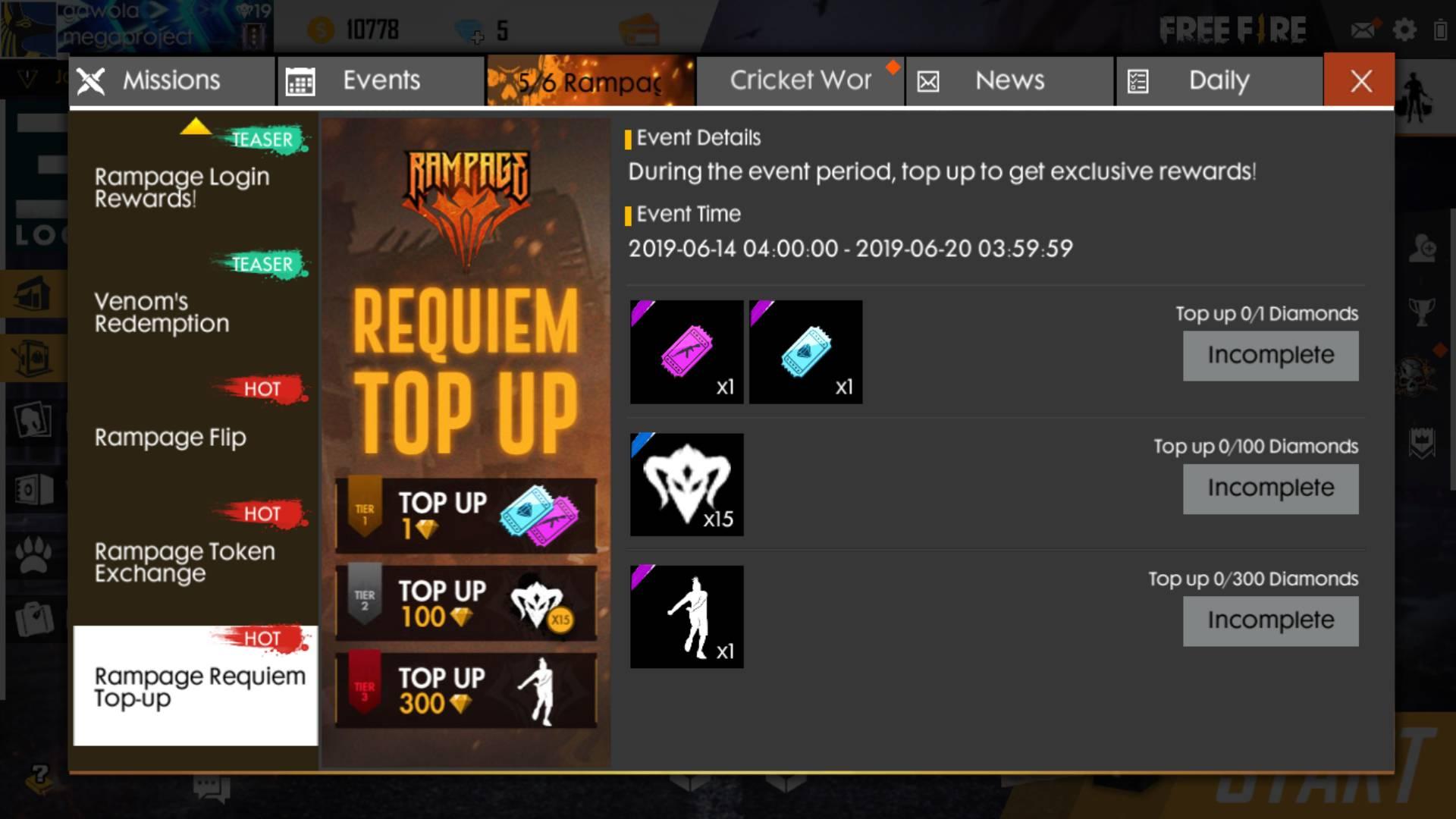Image resolution: width=1456 pixels, height=819 pixels.
Task: Click Incomplete button for 300 Diamonds top up
Action: (1271, 621)
